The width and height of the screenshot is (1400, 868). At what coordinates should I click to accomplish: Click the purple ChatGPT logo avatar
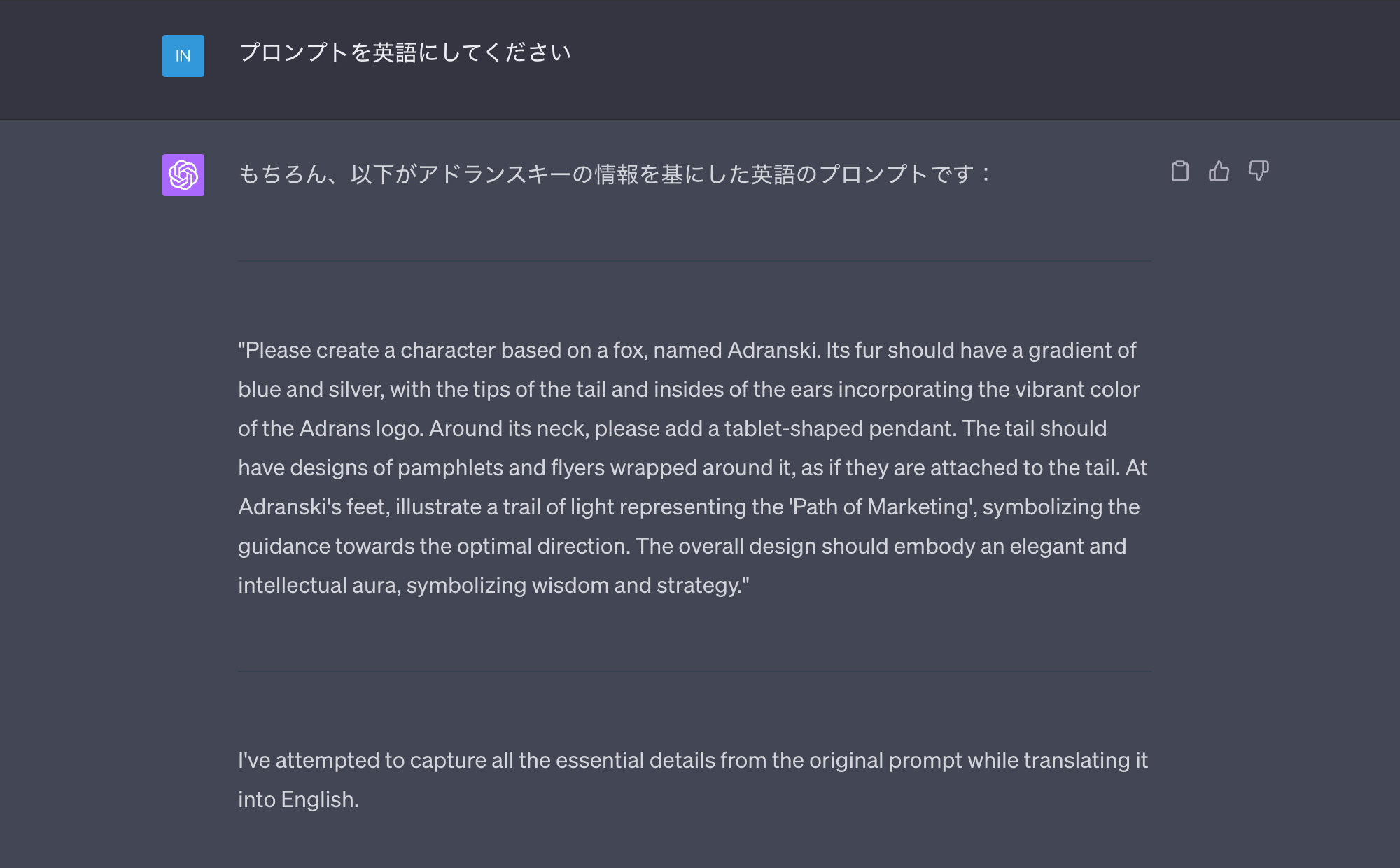pos(183,175)
